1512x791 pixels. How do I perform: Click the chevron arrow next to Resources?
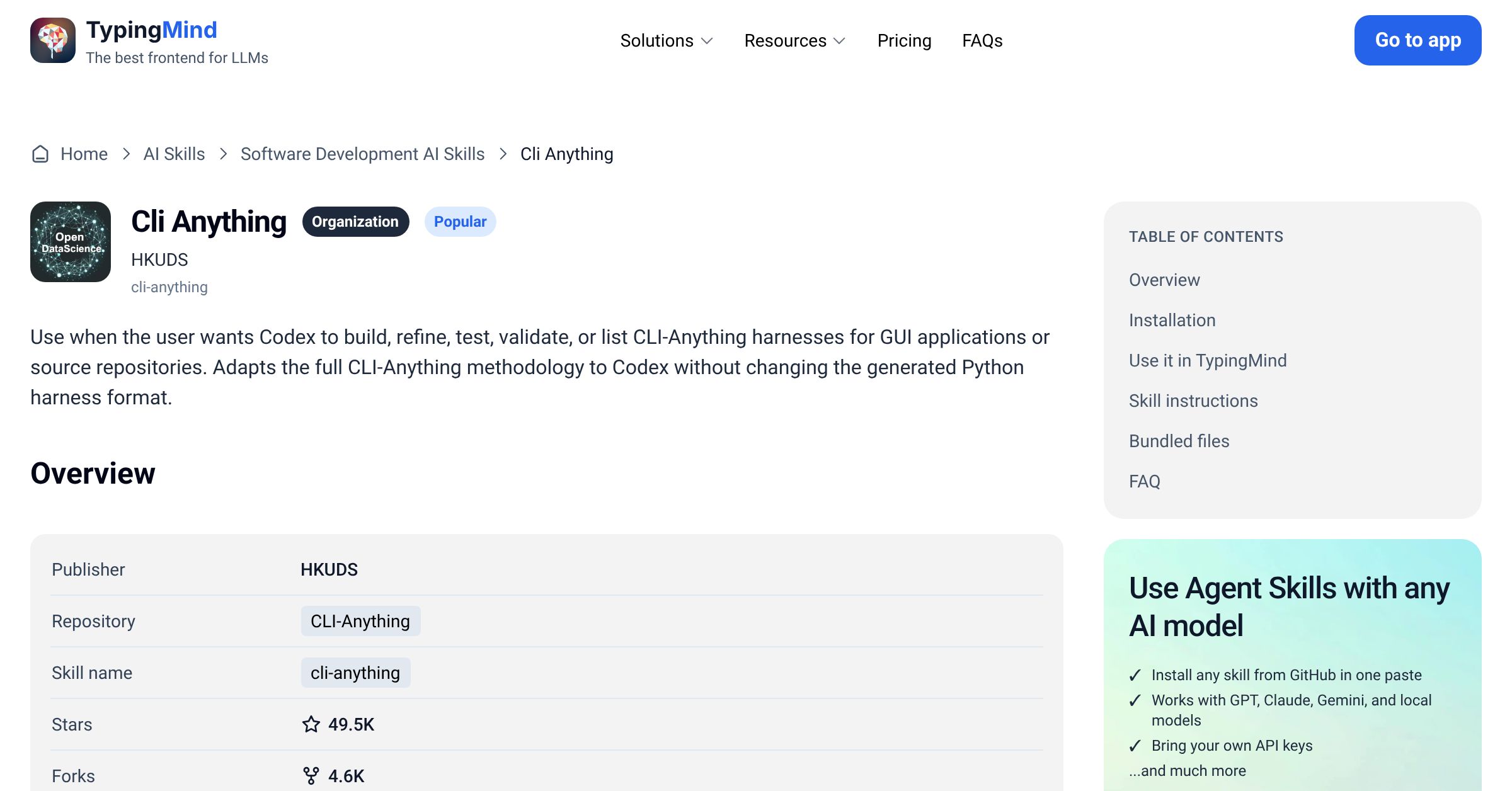click(839, 41)
